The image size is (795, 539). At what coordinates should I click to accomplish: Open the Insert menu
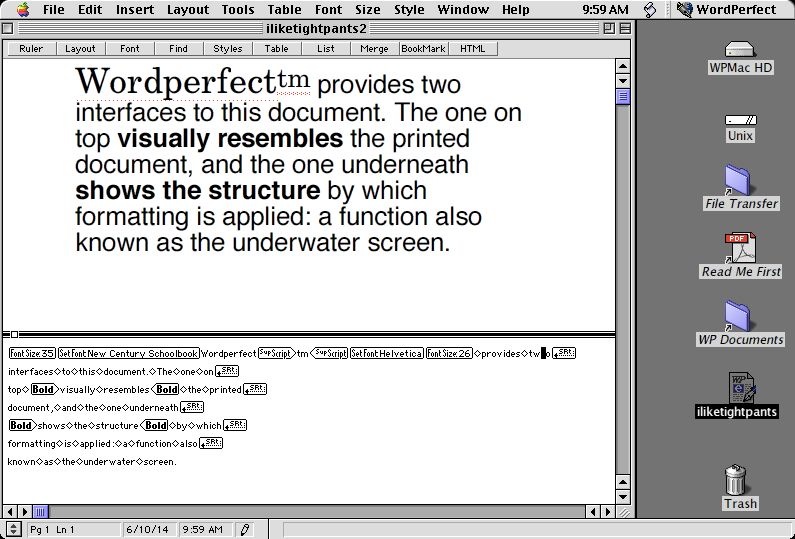135,9
